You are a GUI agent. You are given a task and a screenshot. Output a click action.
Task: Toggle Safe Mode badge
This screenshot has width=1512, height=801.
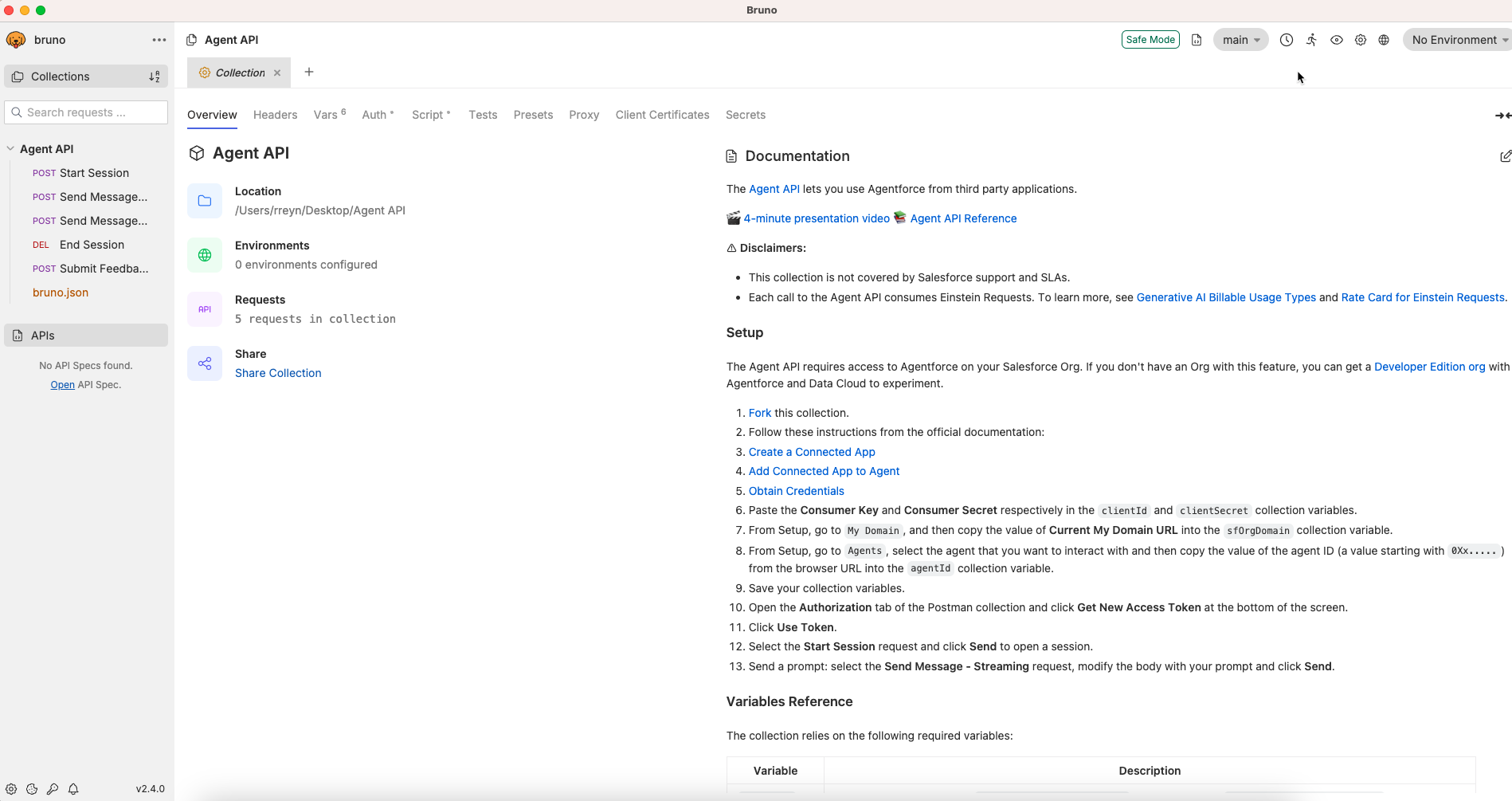click(1150, 40)
